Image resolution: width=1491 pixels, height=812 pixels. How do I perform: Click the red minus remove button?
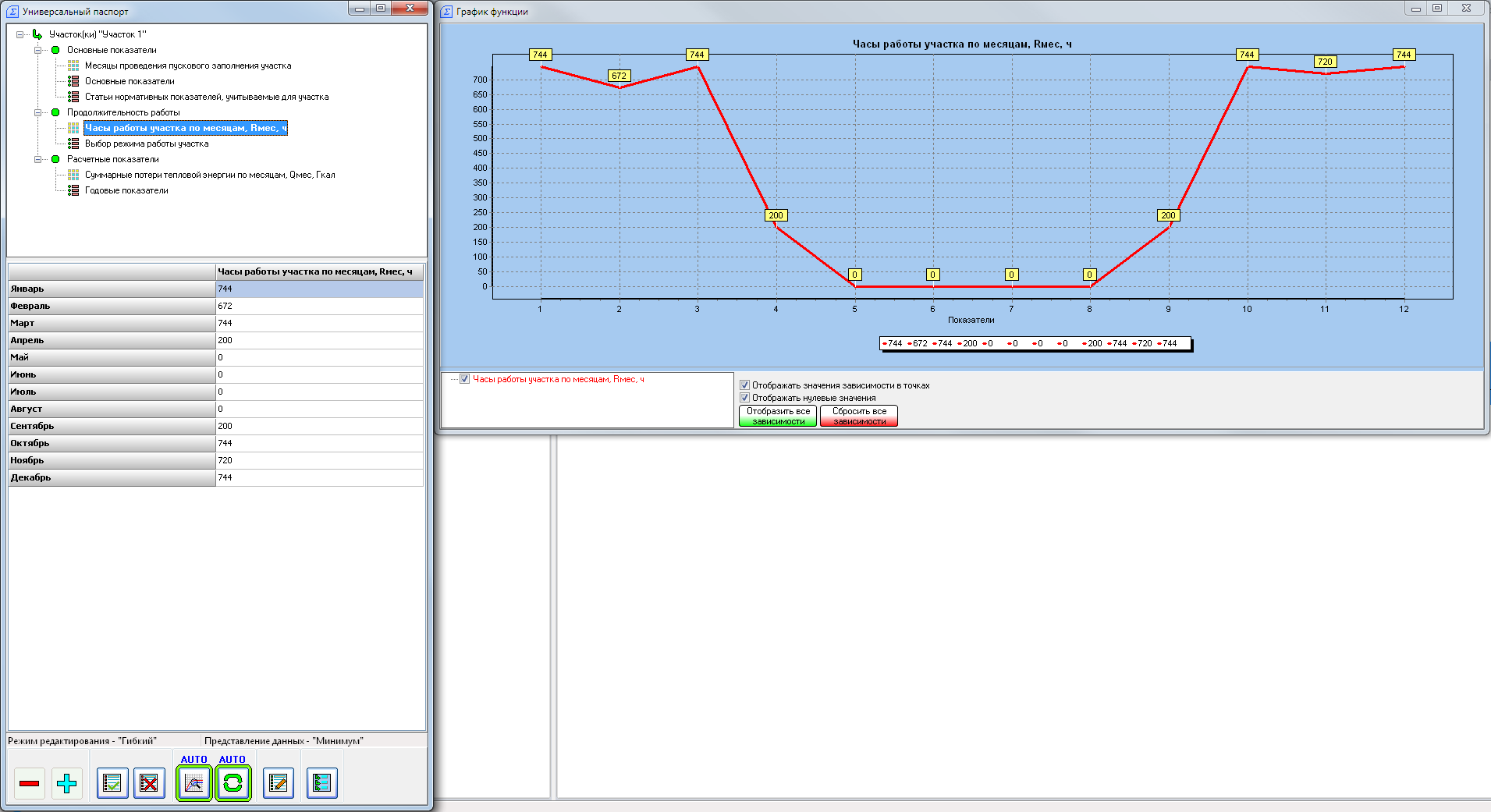coord(30,783)
